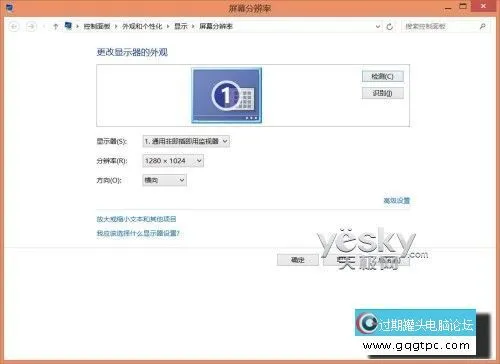Viewport: 500px width, 364px height.
Task: Open 外观和个性化 breadcrumb
Action: 142,26
